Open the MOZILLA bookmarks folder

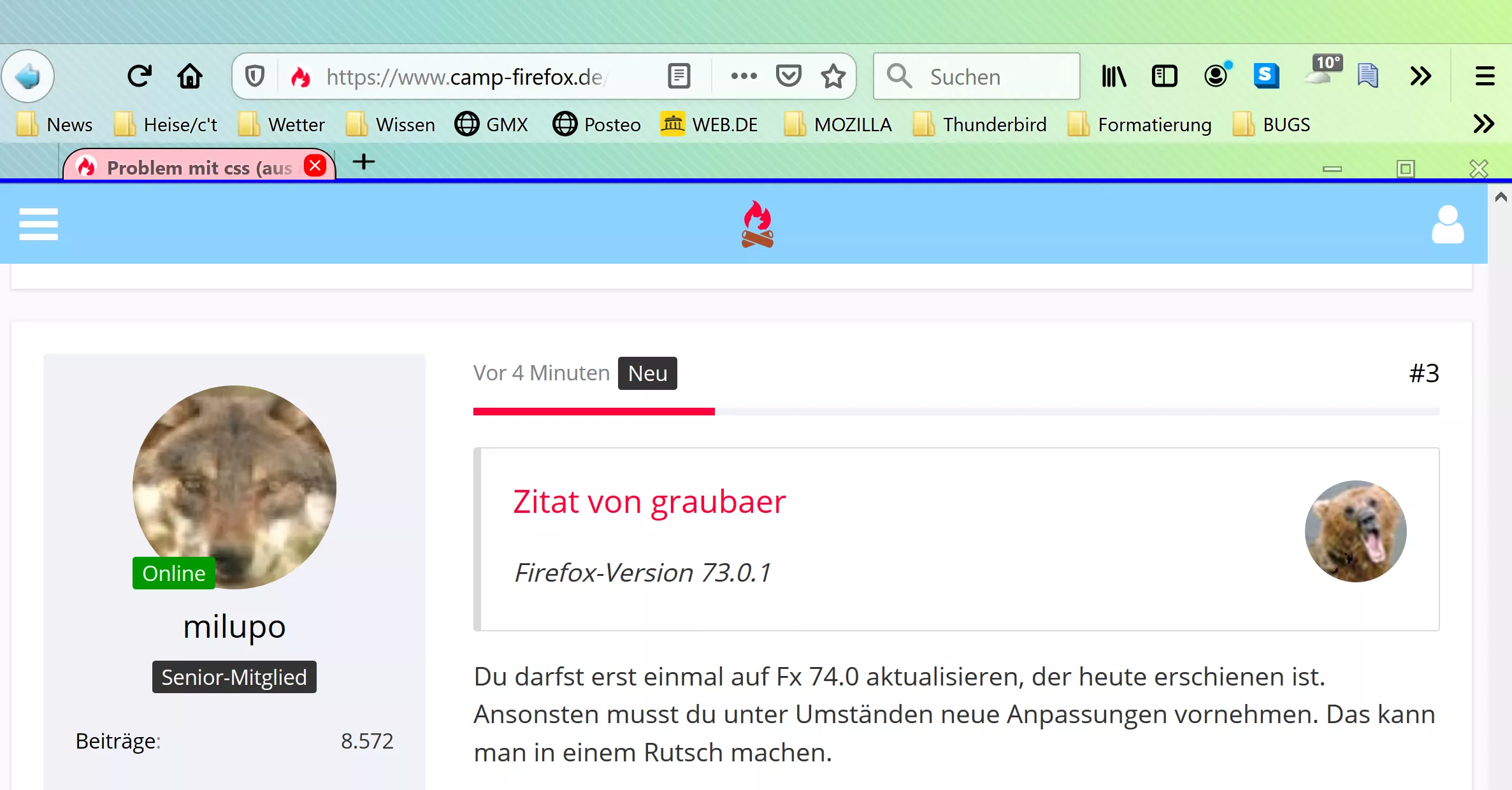(x=839, y=124)
